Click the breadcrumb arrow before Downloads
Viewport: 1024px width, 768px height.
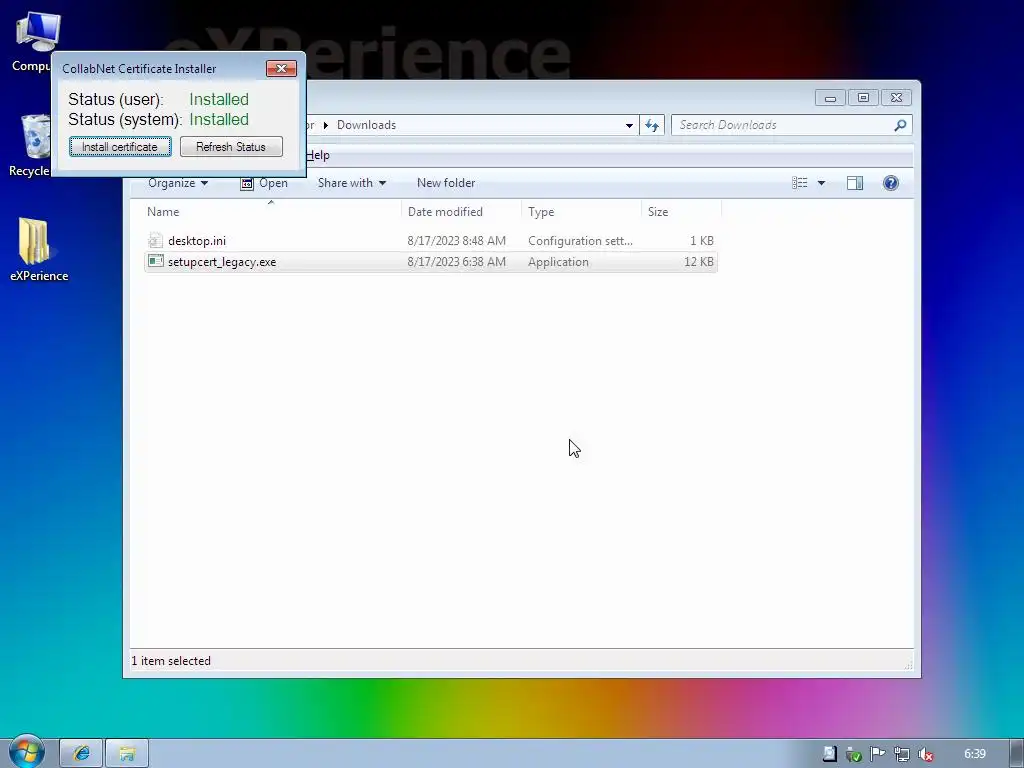coord(326,125)
